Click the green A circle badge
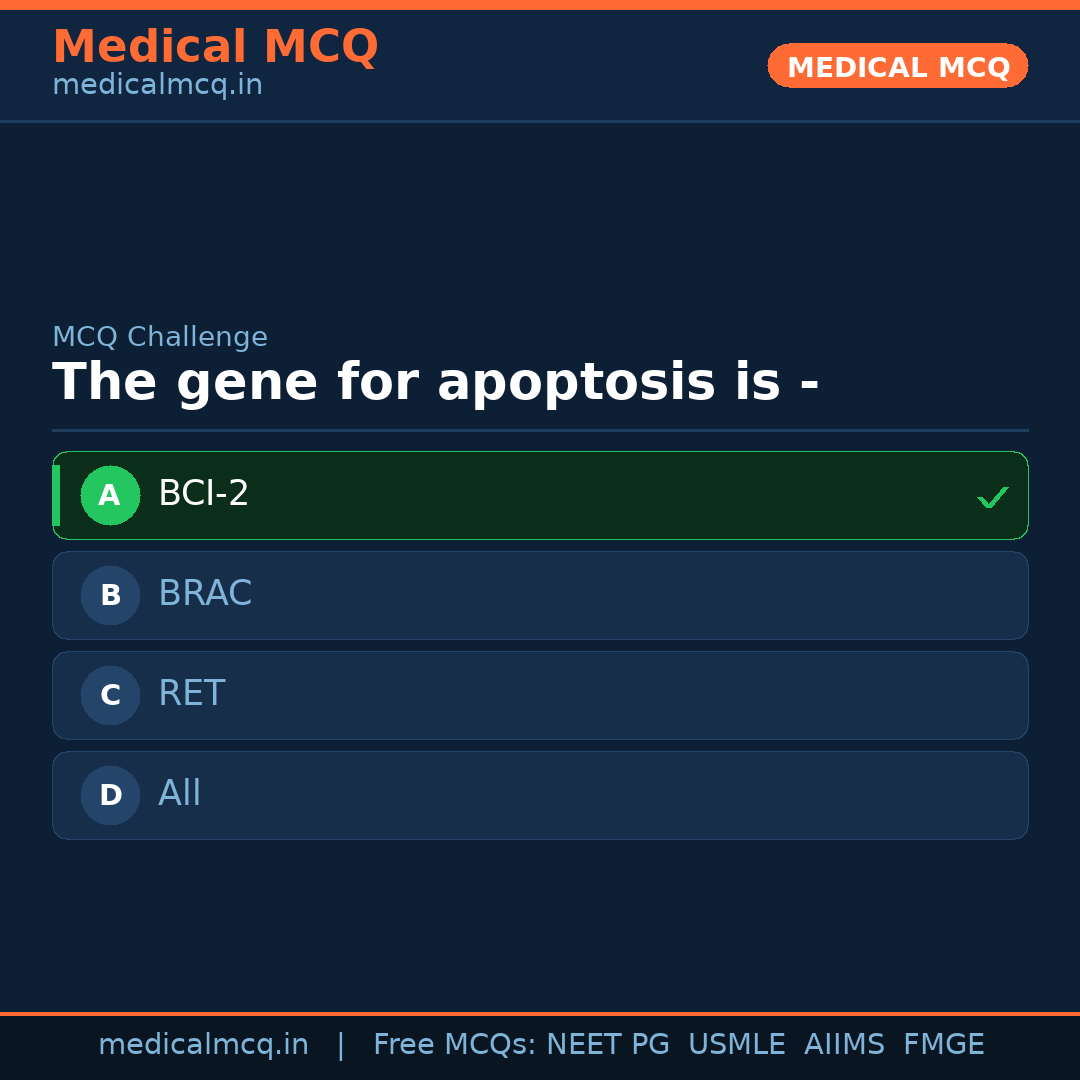The height and width of the screenshot is (1080, 1080). click(x=110, y=495)
